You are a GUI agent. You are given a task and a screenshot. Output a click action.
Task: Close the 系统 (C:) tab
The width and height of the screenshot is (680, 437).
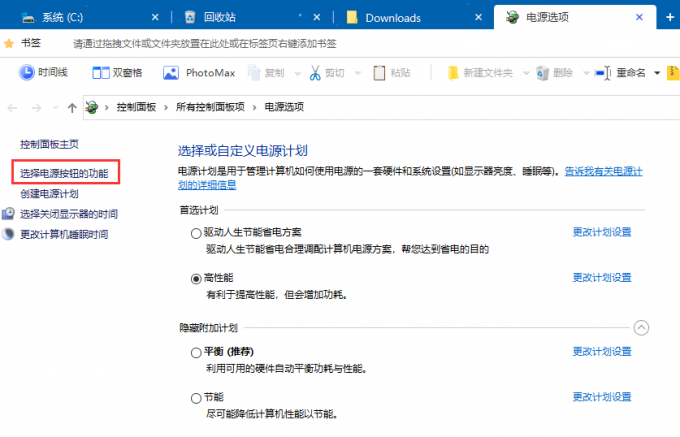tap(155, 17)
